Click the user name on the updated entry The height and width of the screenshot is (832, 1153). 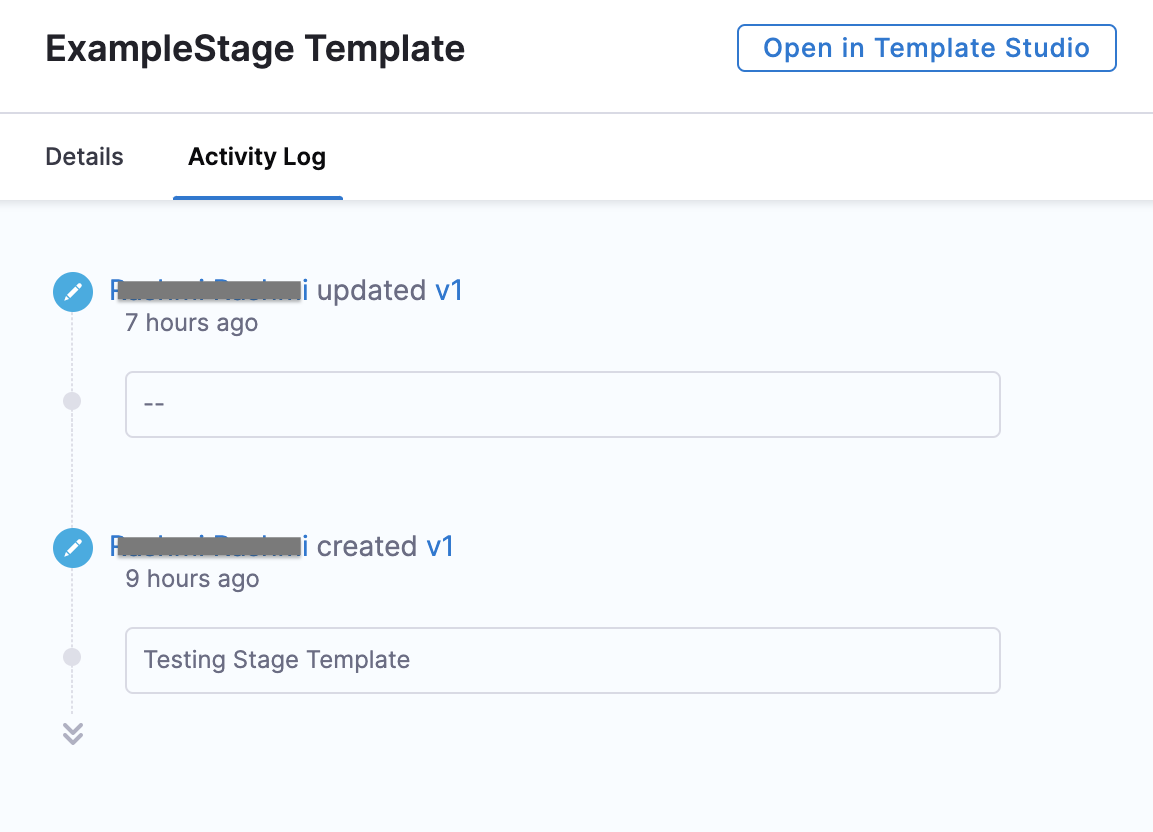tap(208, 291)
